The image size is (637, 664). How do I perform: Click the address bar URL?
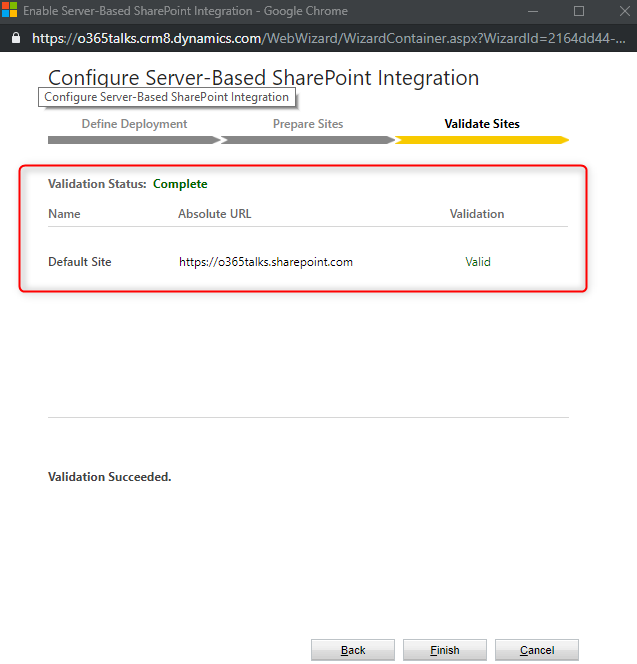tap(329, 39)
